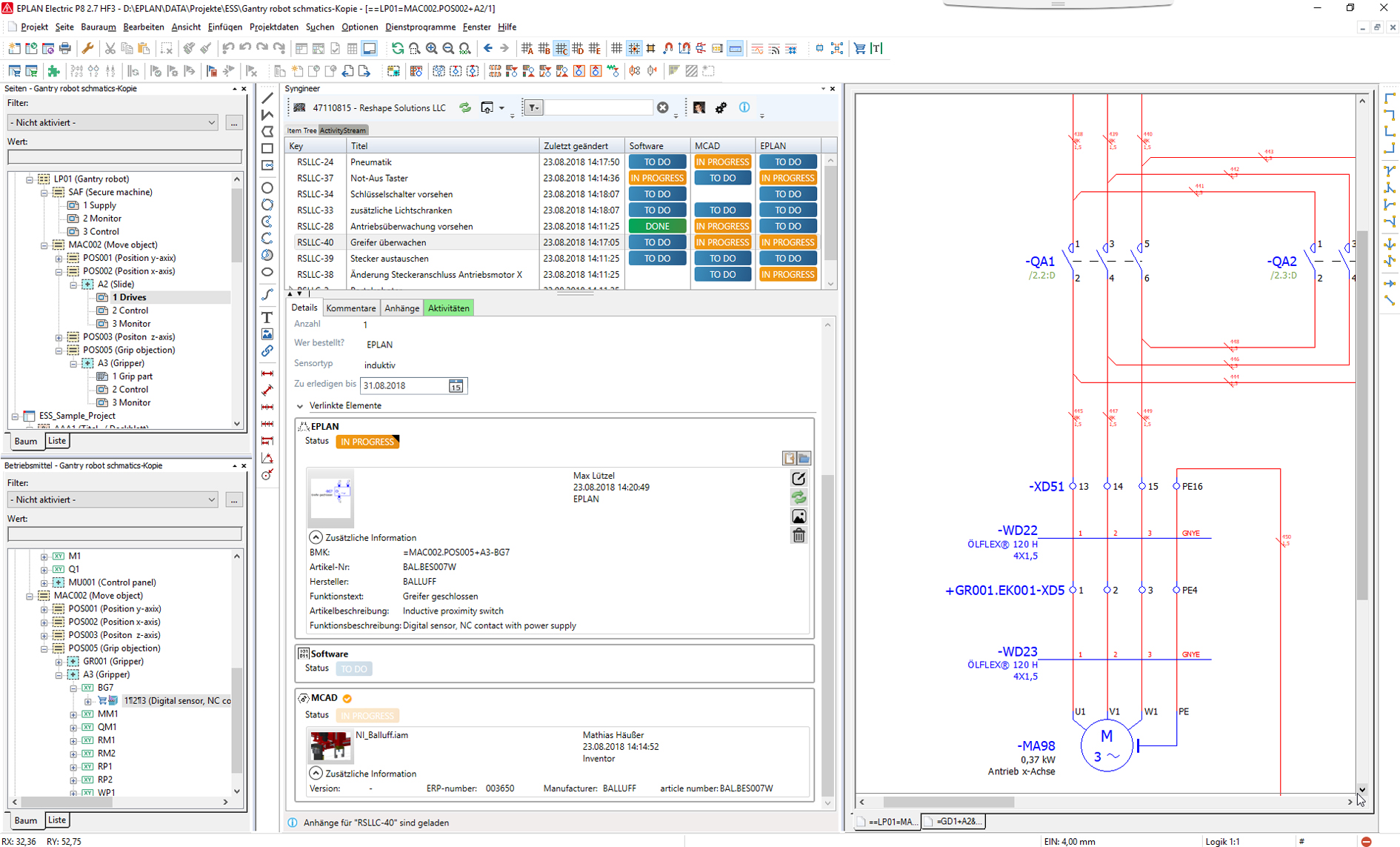
Task: Select the rectangle drawing tool
Action: tap(267, 148)
